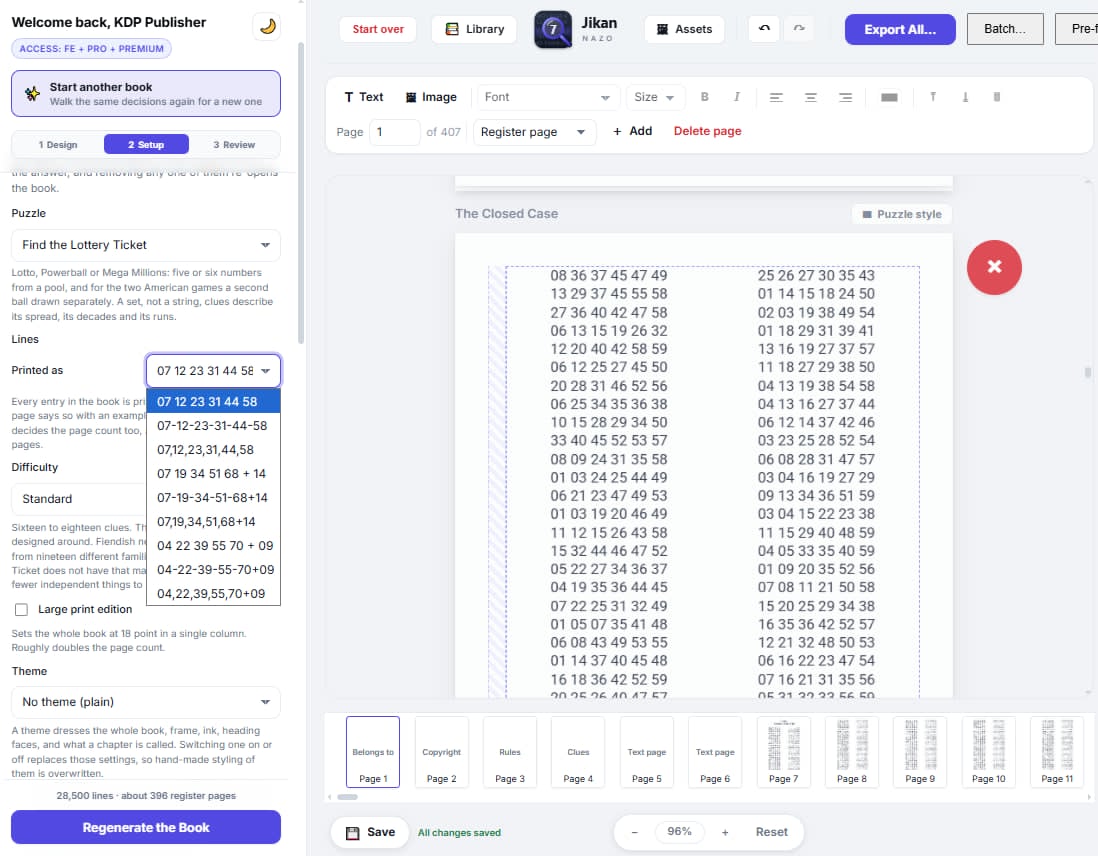Choose option 07 12 23 31 44 58
Viewport: 1098px width, 856px height.
point(214,401)
